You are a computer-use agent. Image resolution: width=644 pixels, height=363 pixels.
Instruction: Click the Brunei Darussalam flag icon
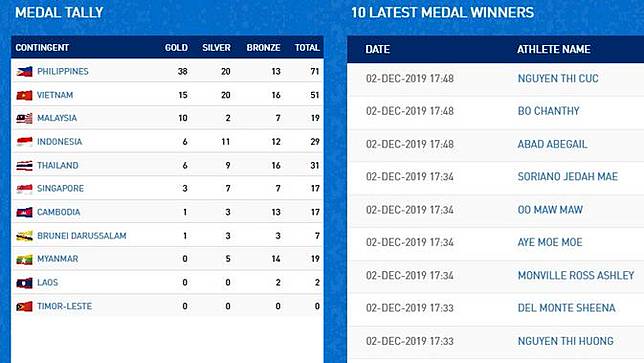[24, 236]
